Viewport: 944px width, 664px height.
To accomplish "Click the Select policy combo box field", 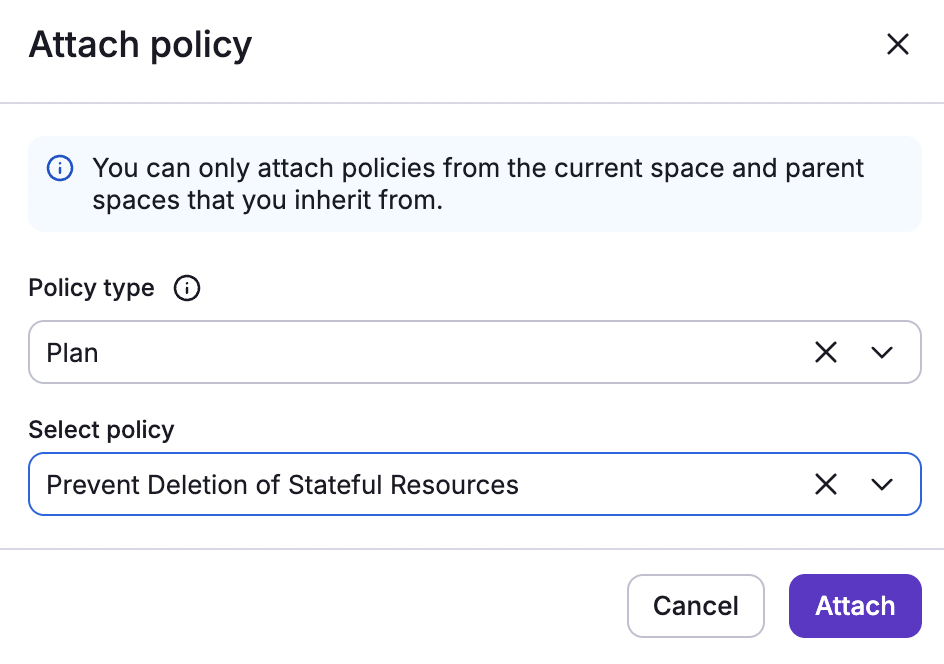I will pyautogui.click(x=400, y=484).
